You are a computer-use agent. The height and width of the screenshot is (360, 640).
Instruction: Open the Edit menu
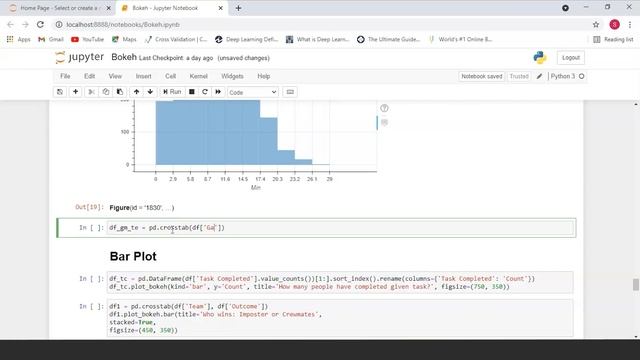(89, 76)
